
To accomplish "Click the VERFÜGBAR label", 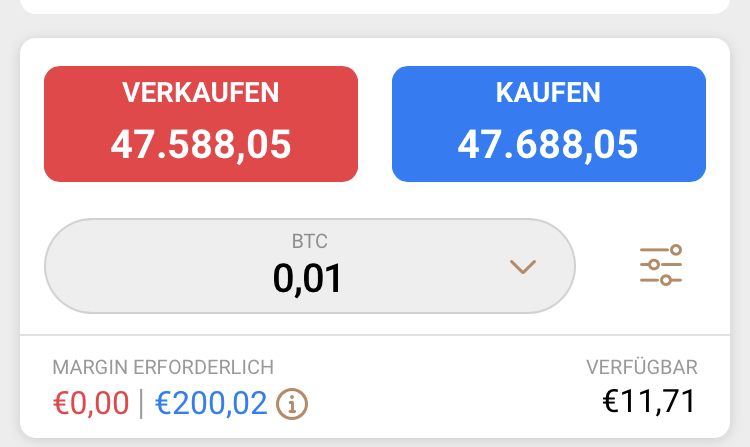I will click(x=642, y=367).
